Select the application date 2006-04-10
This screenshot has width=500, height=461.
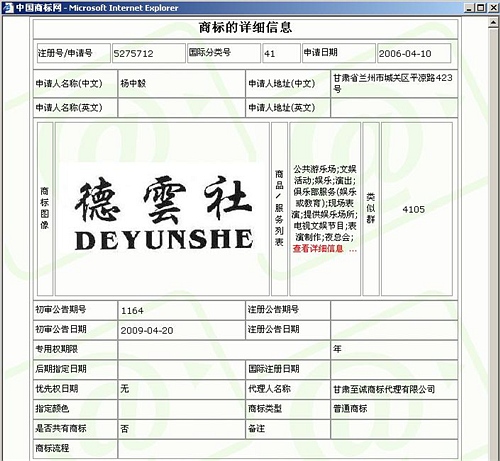coord(405,53)
